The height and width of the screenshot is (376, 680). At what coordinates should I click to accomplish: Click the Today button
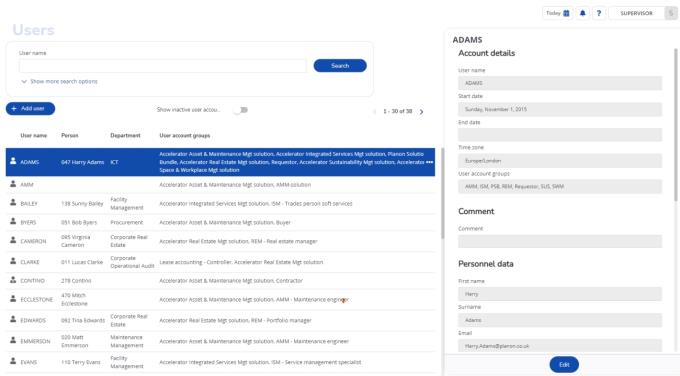[558, 13]
